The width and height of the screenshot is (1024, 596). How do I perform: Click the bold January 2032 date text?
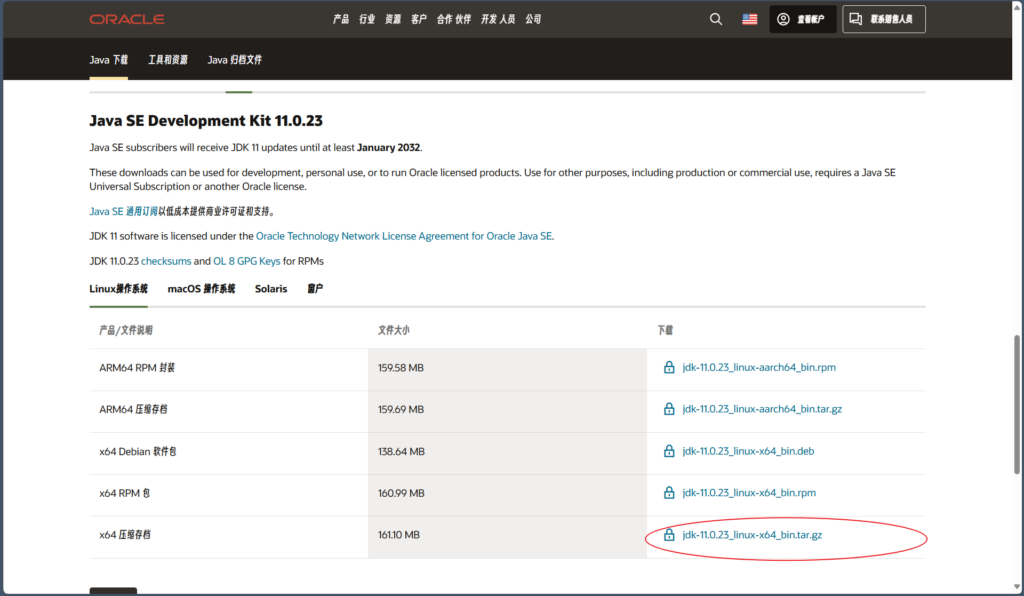(389, 148)
